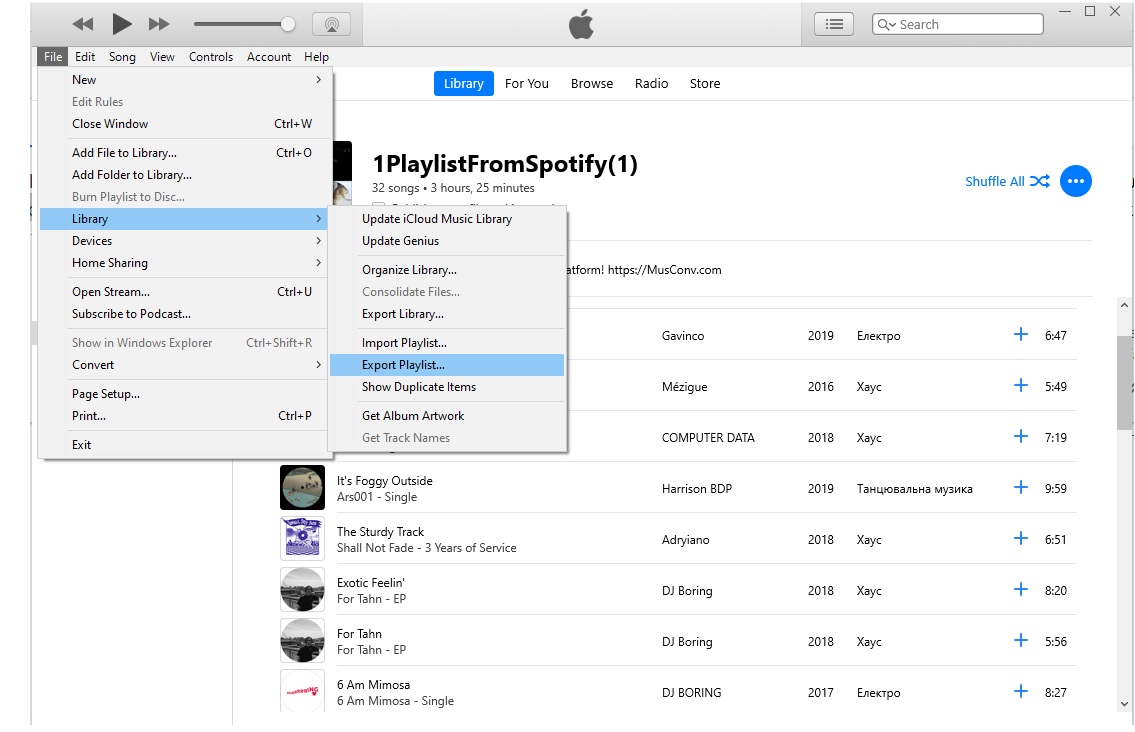Open the Controls menu
This screenshot has width=1135, height=732.
[211, 56]
